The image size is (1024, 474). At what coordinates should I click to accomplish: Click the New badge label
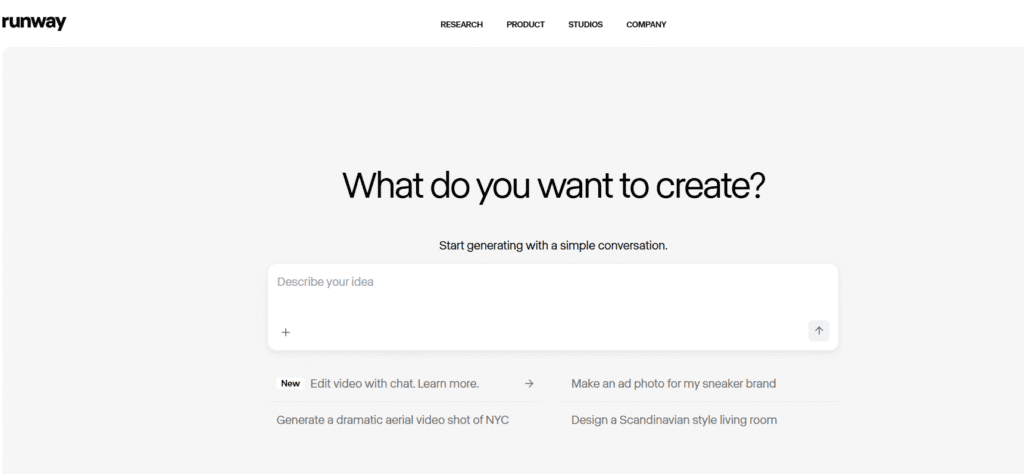click(290, 383)
